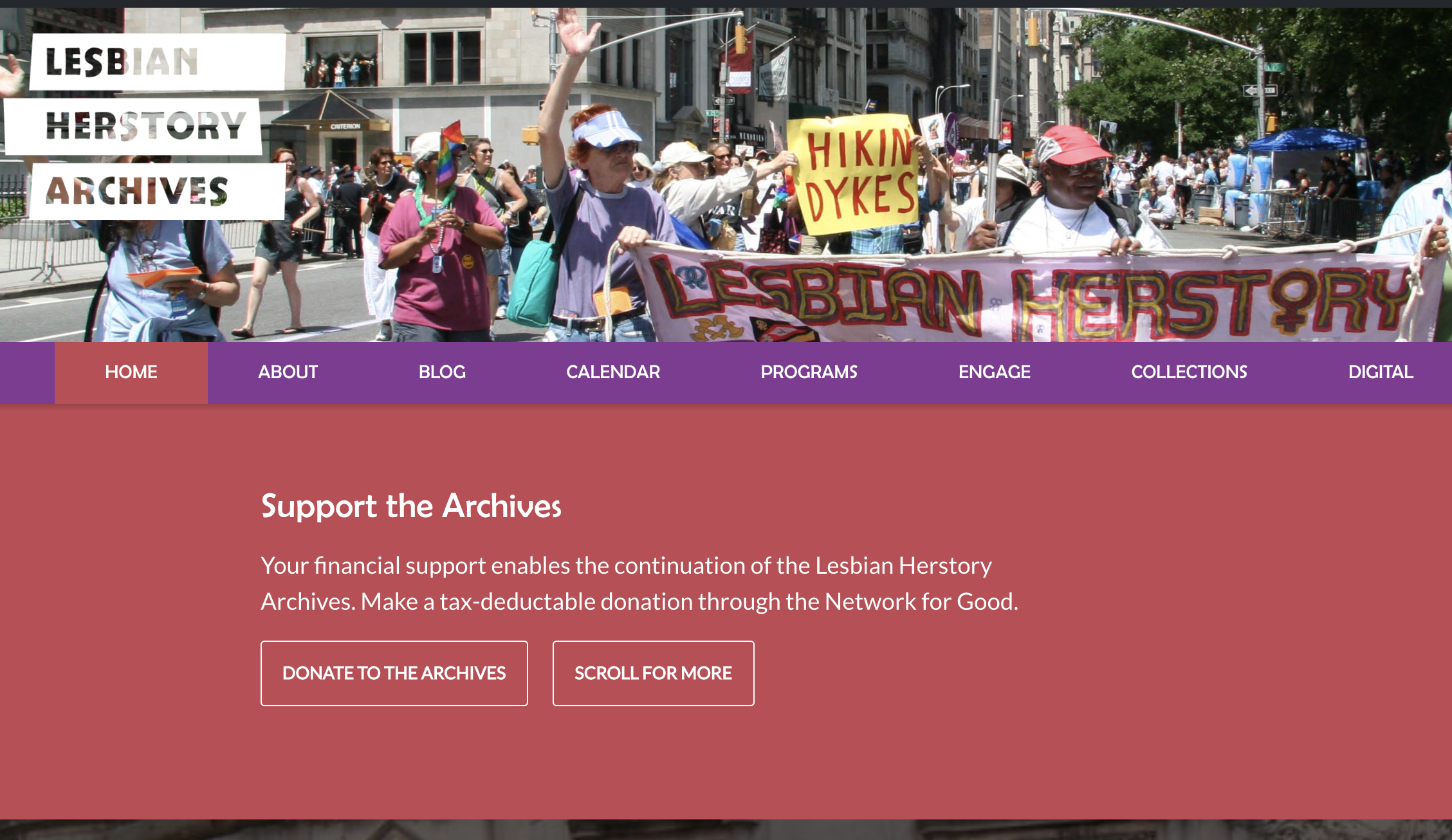Screen dimensions: 1452x840
Task: Click Donate to the Archives button
Action: click(x=394, y=673)
